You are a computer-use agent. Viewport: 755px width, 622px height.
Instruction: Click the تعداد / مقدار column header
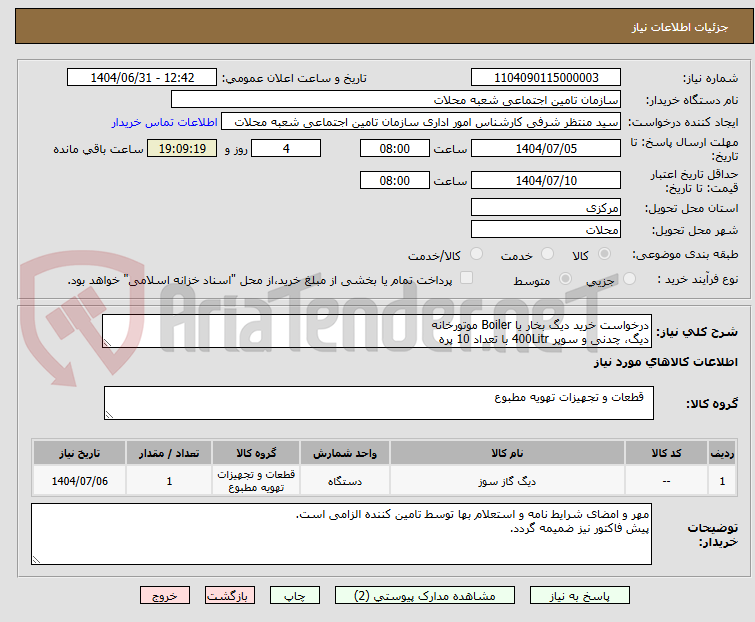(x=169, y=453)
